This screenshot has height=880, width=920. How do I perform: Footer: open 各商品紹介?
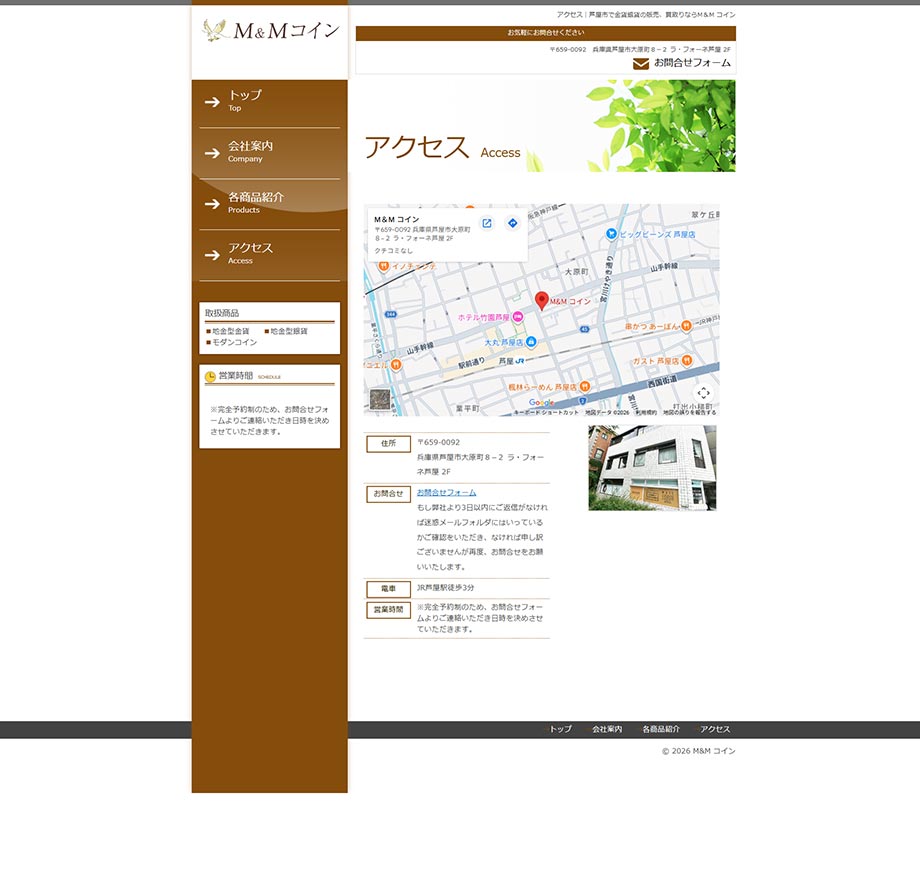point(661,729)
